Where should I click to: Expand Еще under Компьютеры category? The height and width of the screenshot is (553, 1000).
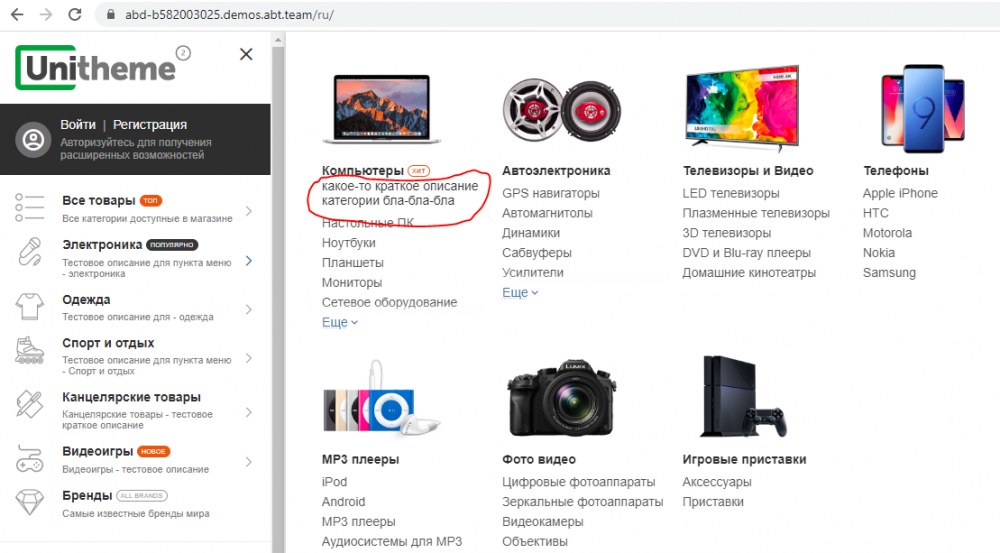(339, 322)
